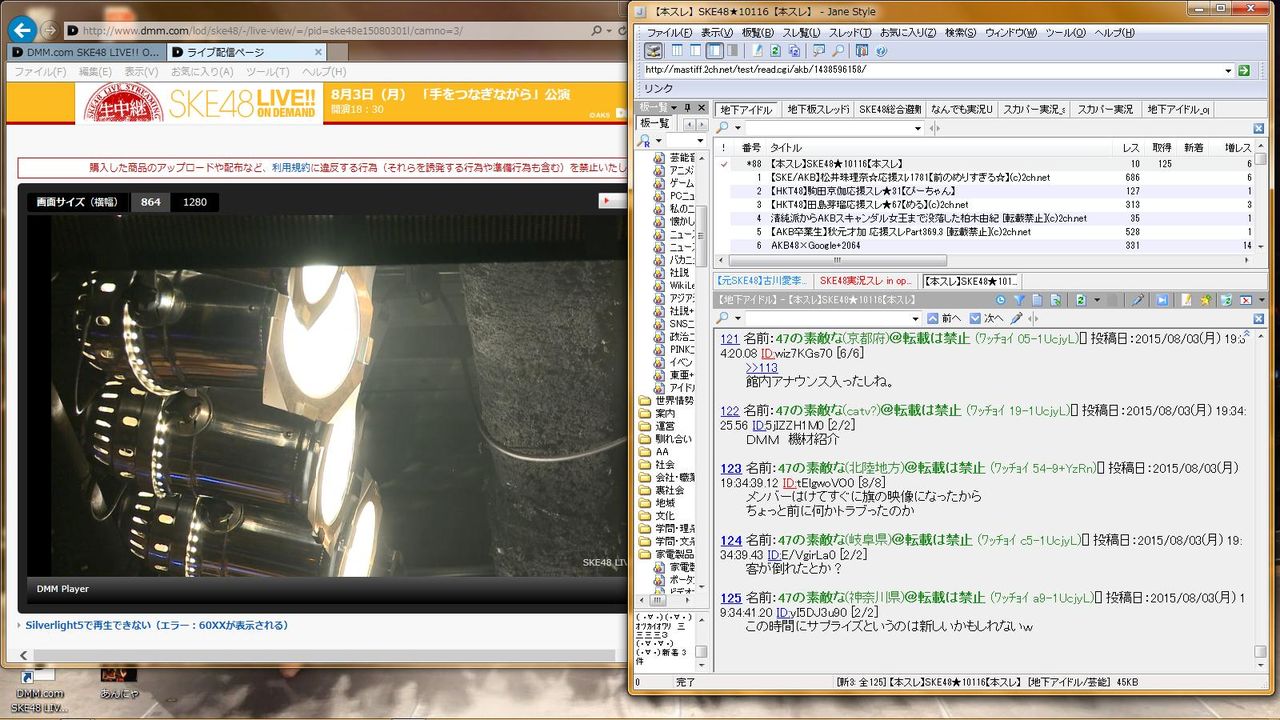This screenshot has height=720, width=1280.
Task: Close the 板一覧 side panel
Action: pyautogui.click(x=701, y=108)
